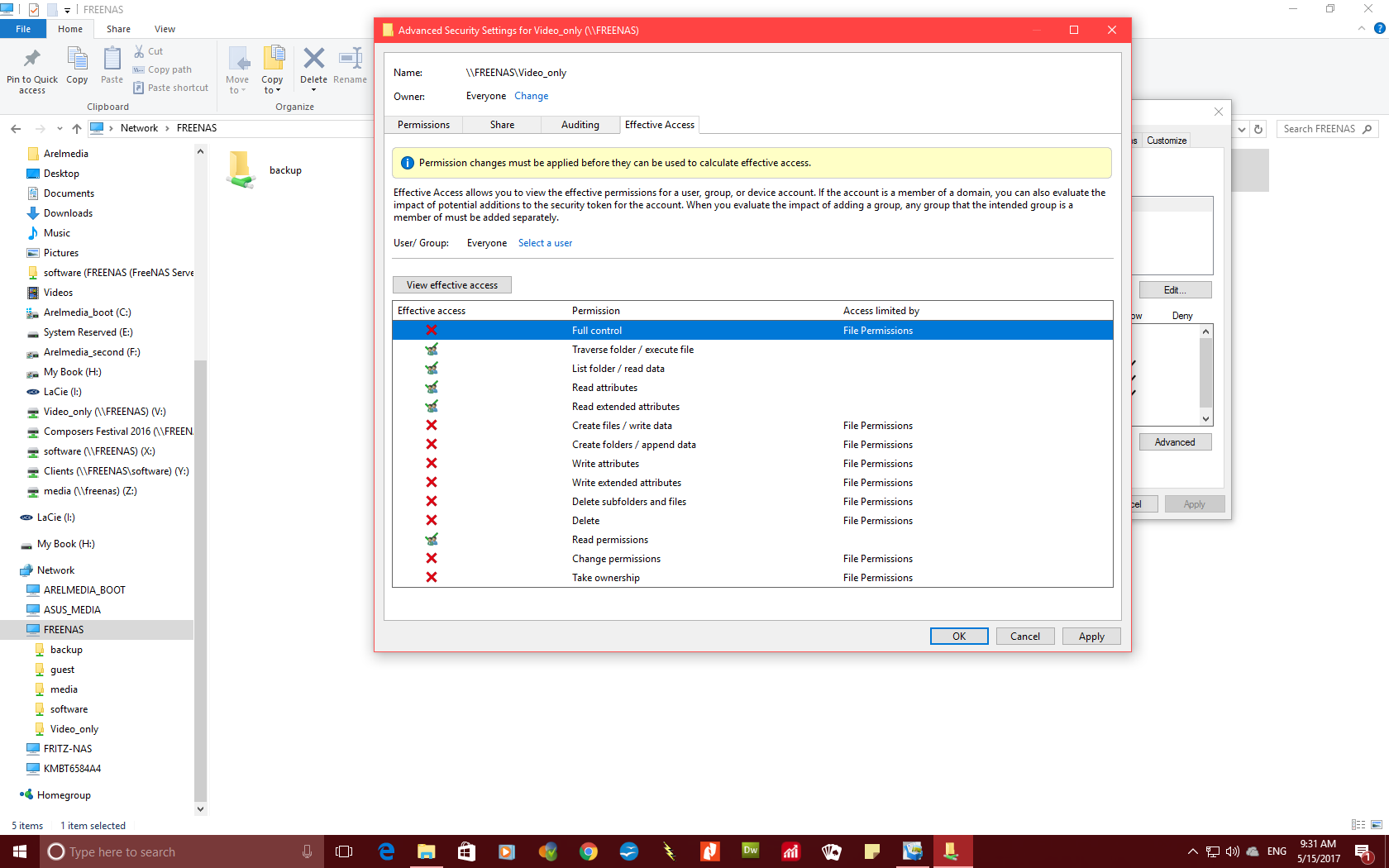Select Video_only folder under FREENAS
Image resolution: width=1389 pixels, height=868 pixels.
click(74, 729)
